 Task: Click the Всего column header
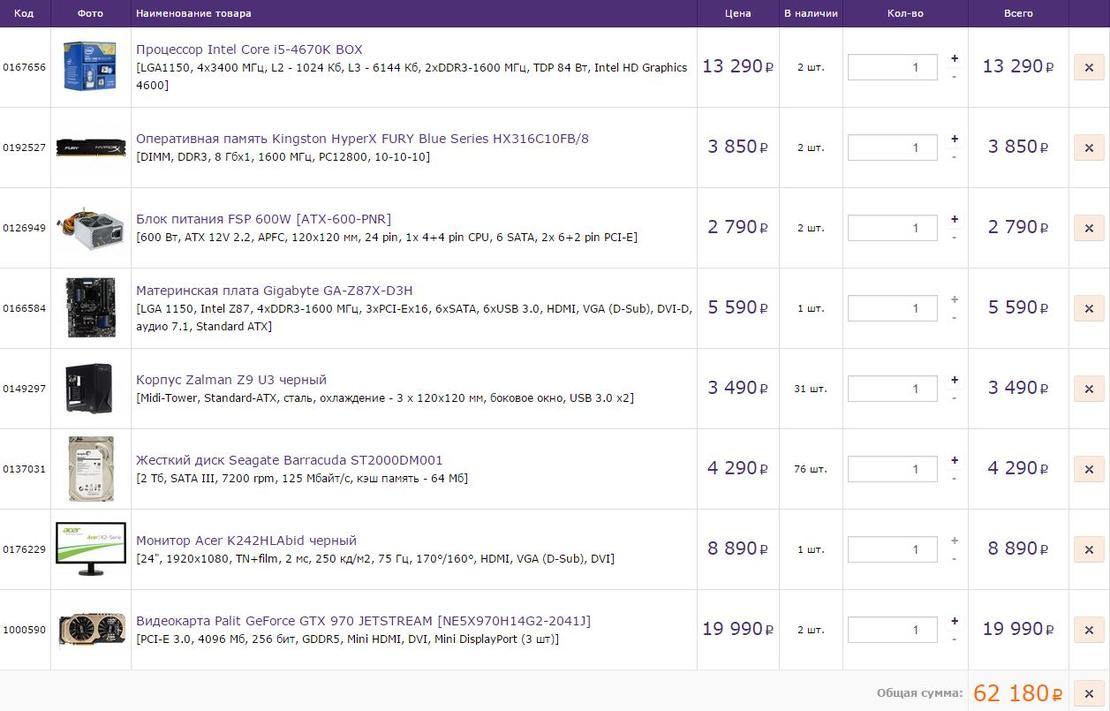pyautogui.click(x=1018, y=13)
